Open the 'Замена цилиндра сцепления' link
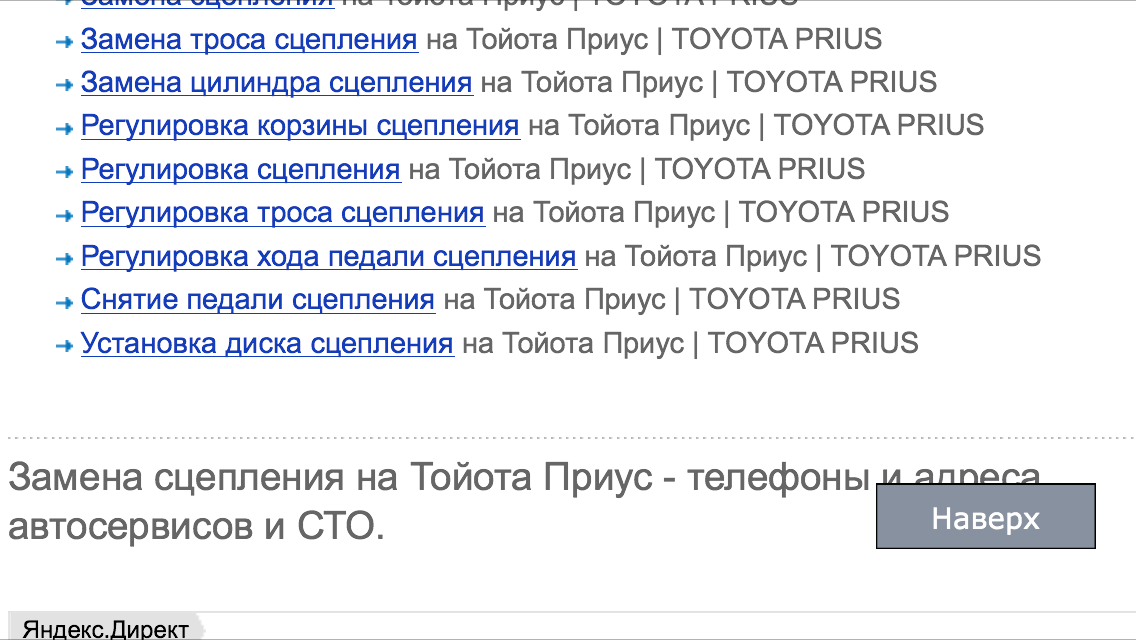The height and width of the screenshot is (640, 1136). [x=276, y=83]
